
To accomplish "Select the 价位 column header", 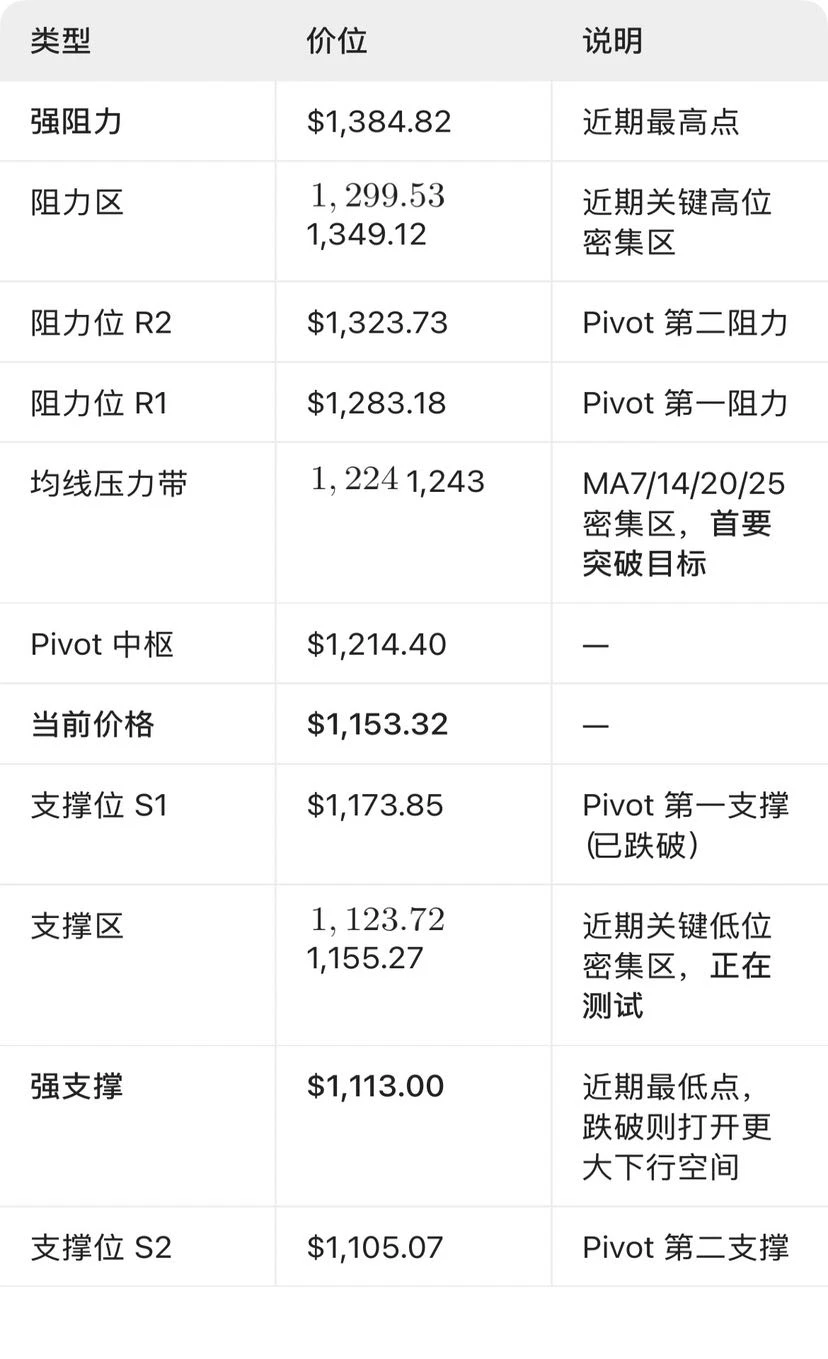I will [x=337, y=41].
